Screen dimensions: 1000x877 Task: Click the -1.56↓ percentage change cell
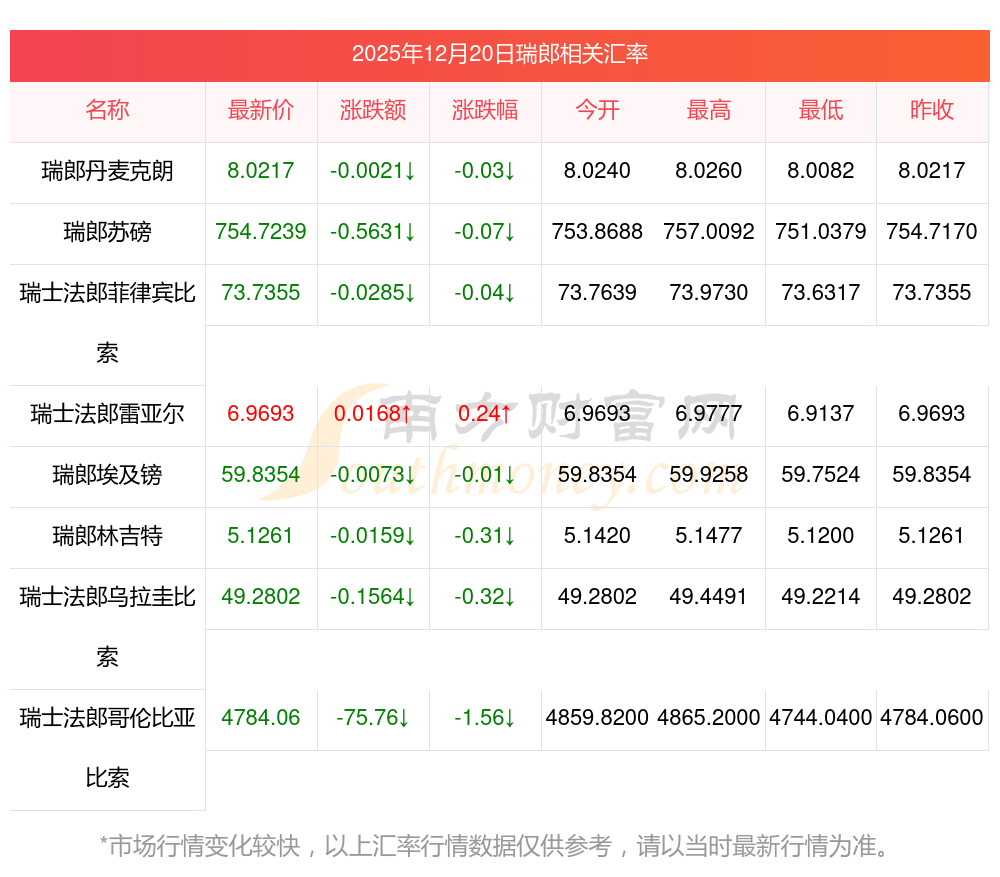tap(485, 717)
